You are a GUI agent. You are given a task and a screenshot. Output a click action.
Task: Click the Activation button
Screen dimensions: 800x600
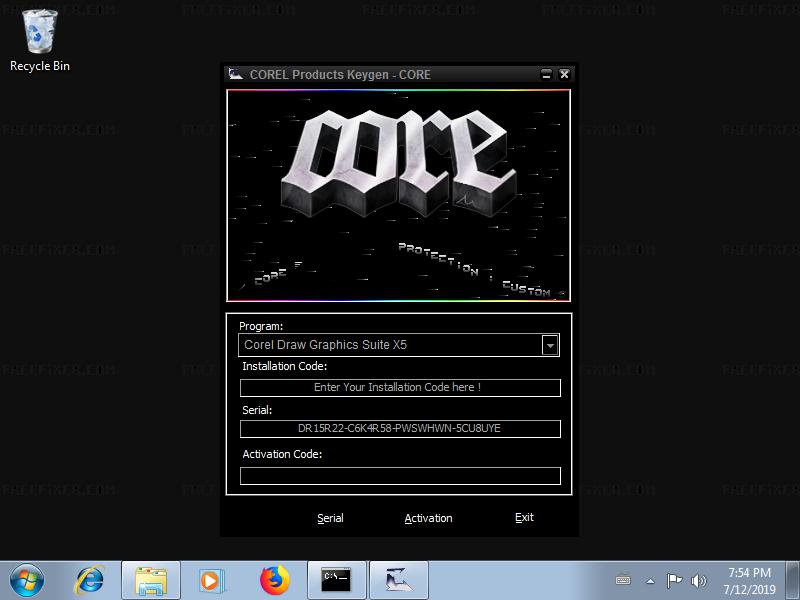429,518
